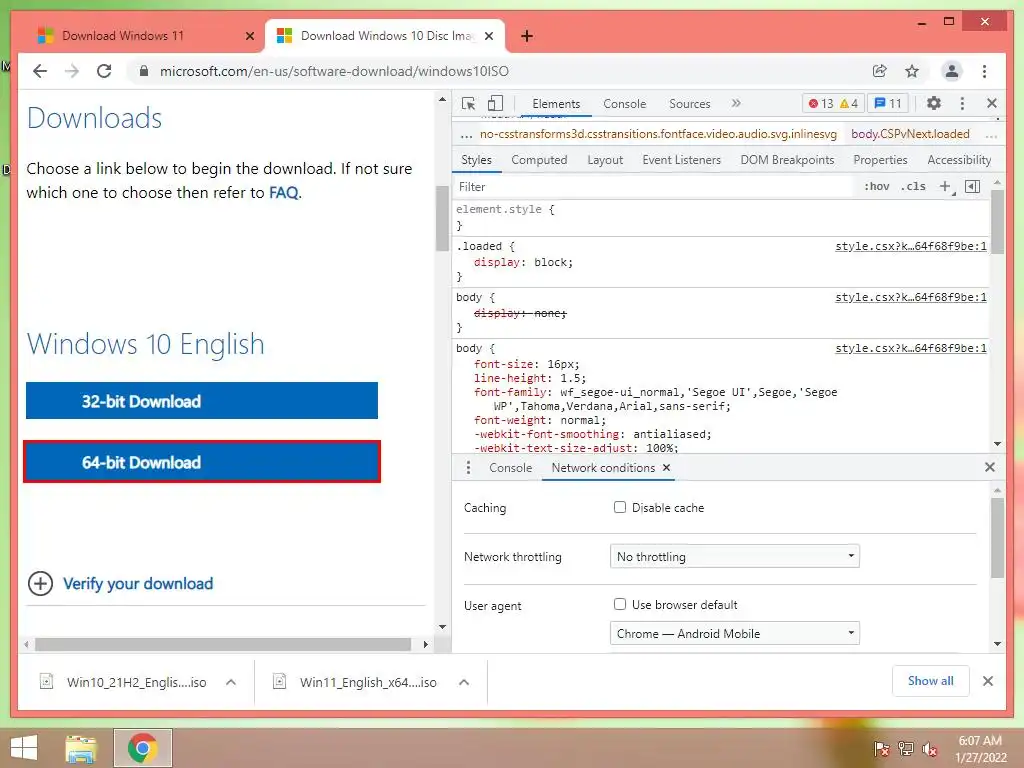Open Win10_21H2 download options chevron
The height and width of the screenshot is (768, 1024).
click(231, 682)
